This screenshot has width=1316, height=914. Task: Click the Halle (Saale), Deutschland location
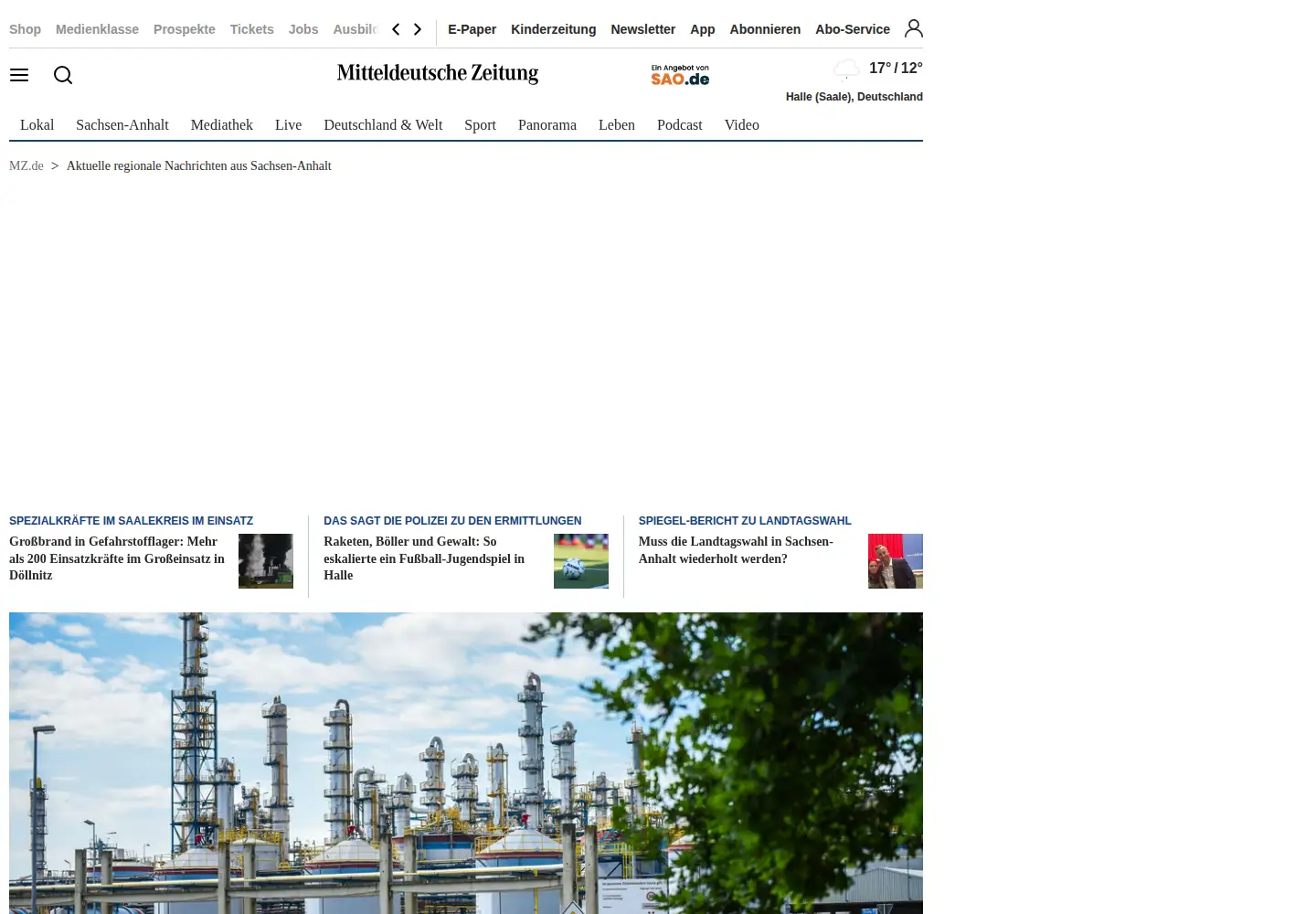[x=854, y=97]
